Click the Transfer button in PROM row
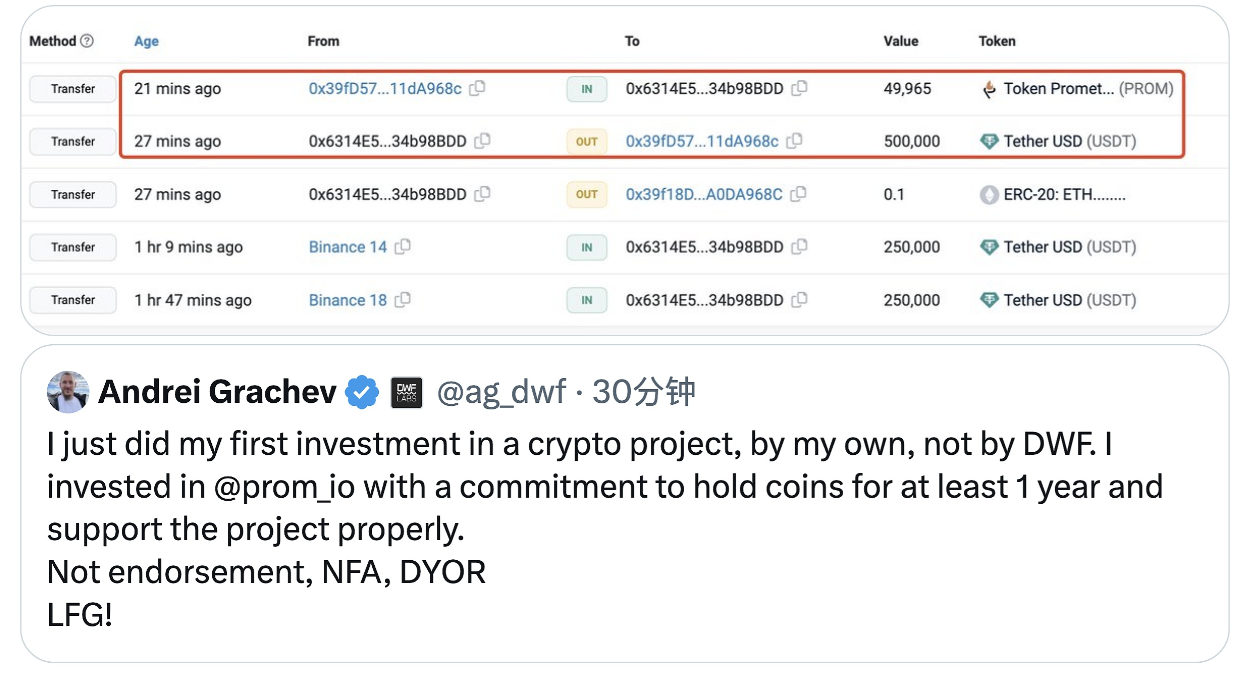 point(73,89)
